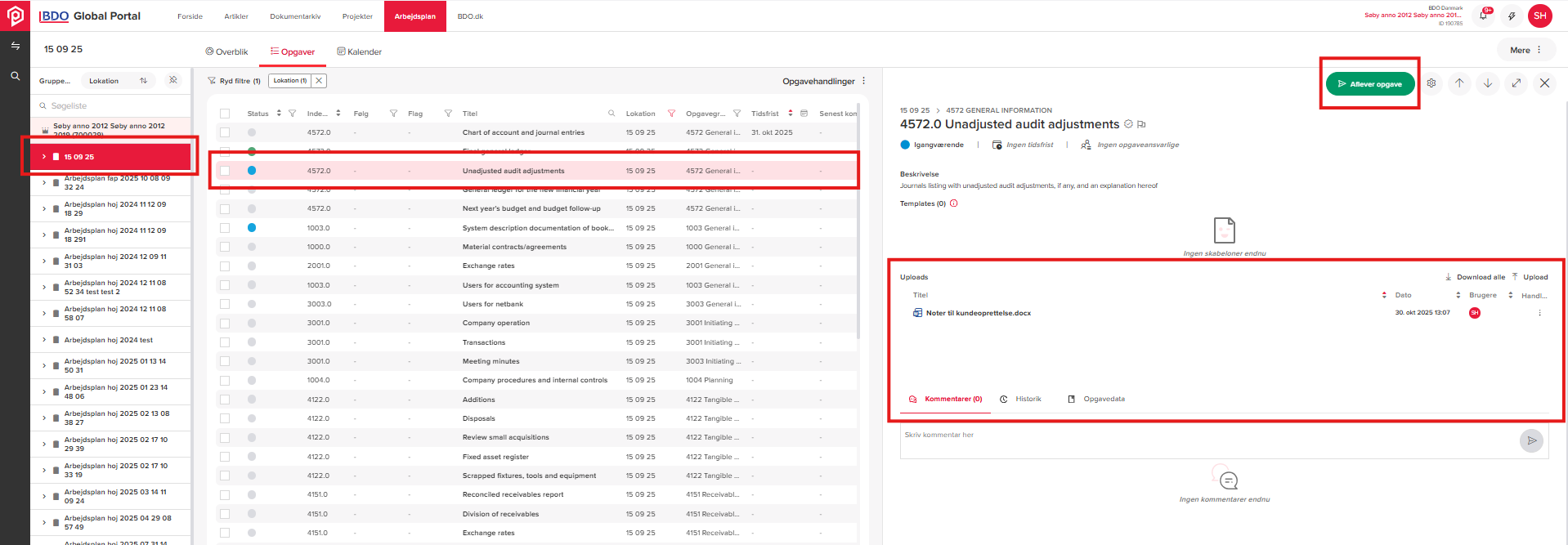Viewport: 1568px width, 545px height.
Task: Open task settings gear icon
Action: [x=1431, y=83]
